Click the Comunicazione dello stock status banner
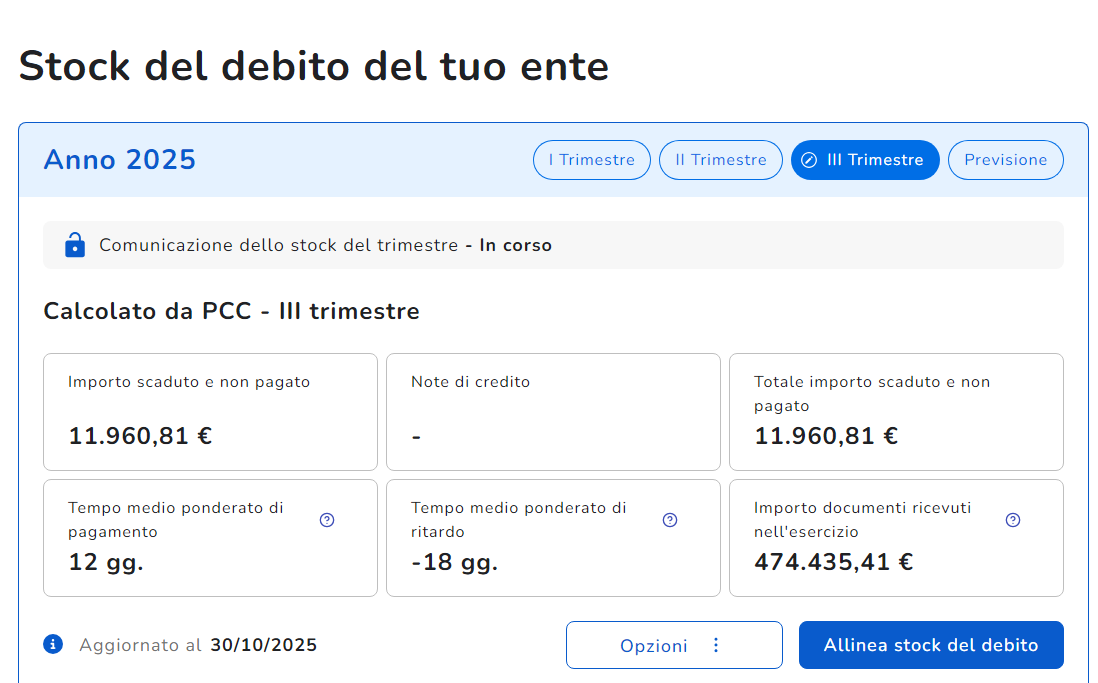The height and width of the screenshot is (683, 1098). click(x=553, y=245)
